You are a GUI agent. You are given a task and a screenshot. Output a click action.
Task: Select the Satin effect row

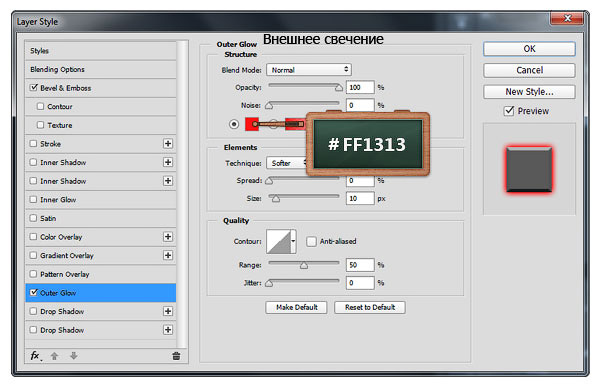(101, 218)
